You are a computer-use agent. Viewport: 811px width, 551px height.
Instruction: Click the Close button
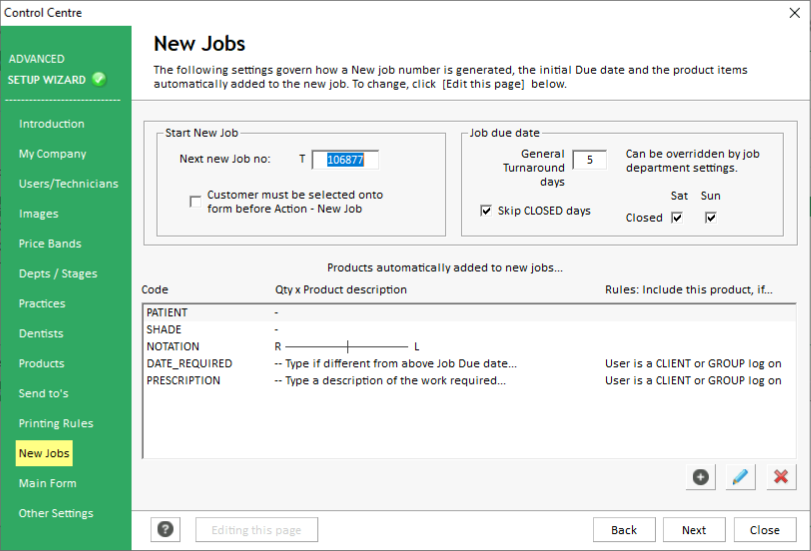[x=765, y=530]
